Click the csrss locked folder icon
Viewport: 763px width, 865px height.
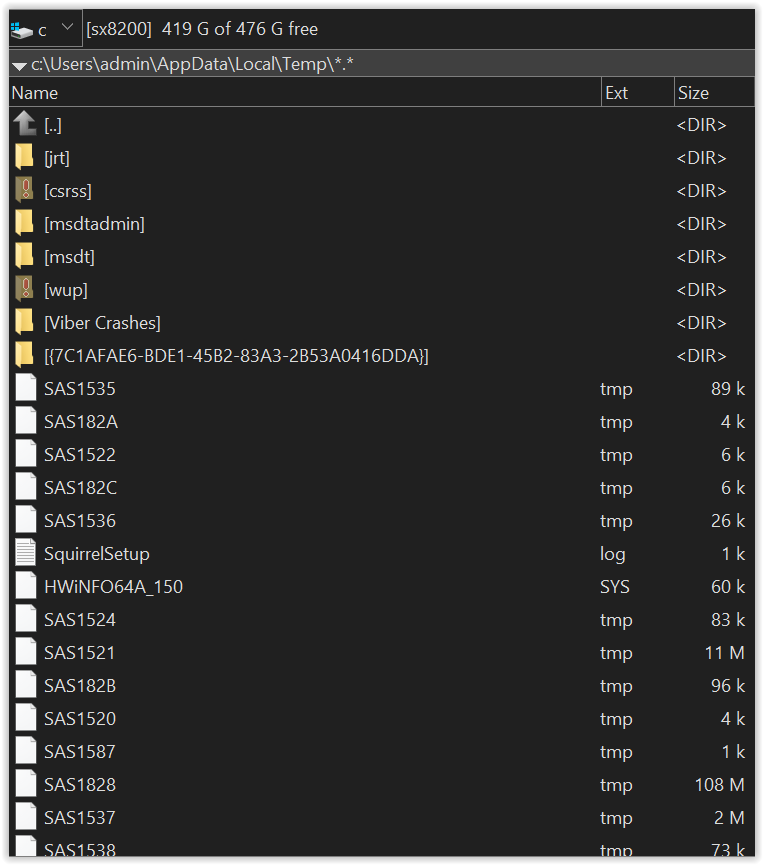pos(25,191)
